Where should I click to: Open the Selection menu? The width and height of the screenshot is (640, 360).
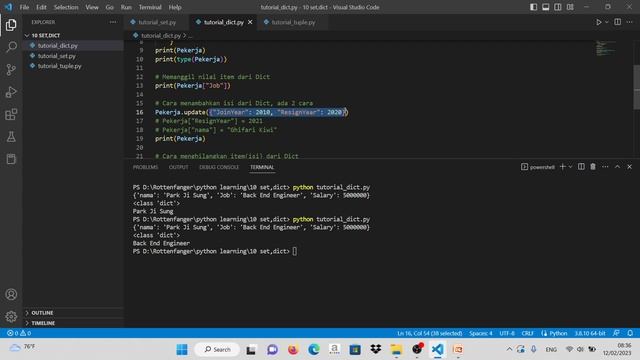click(x=66, y=7)
